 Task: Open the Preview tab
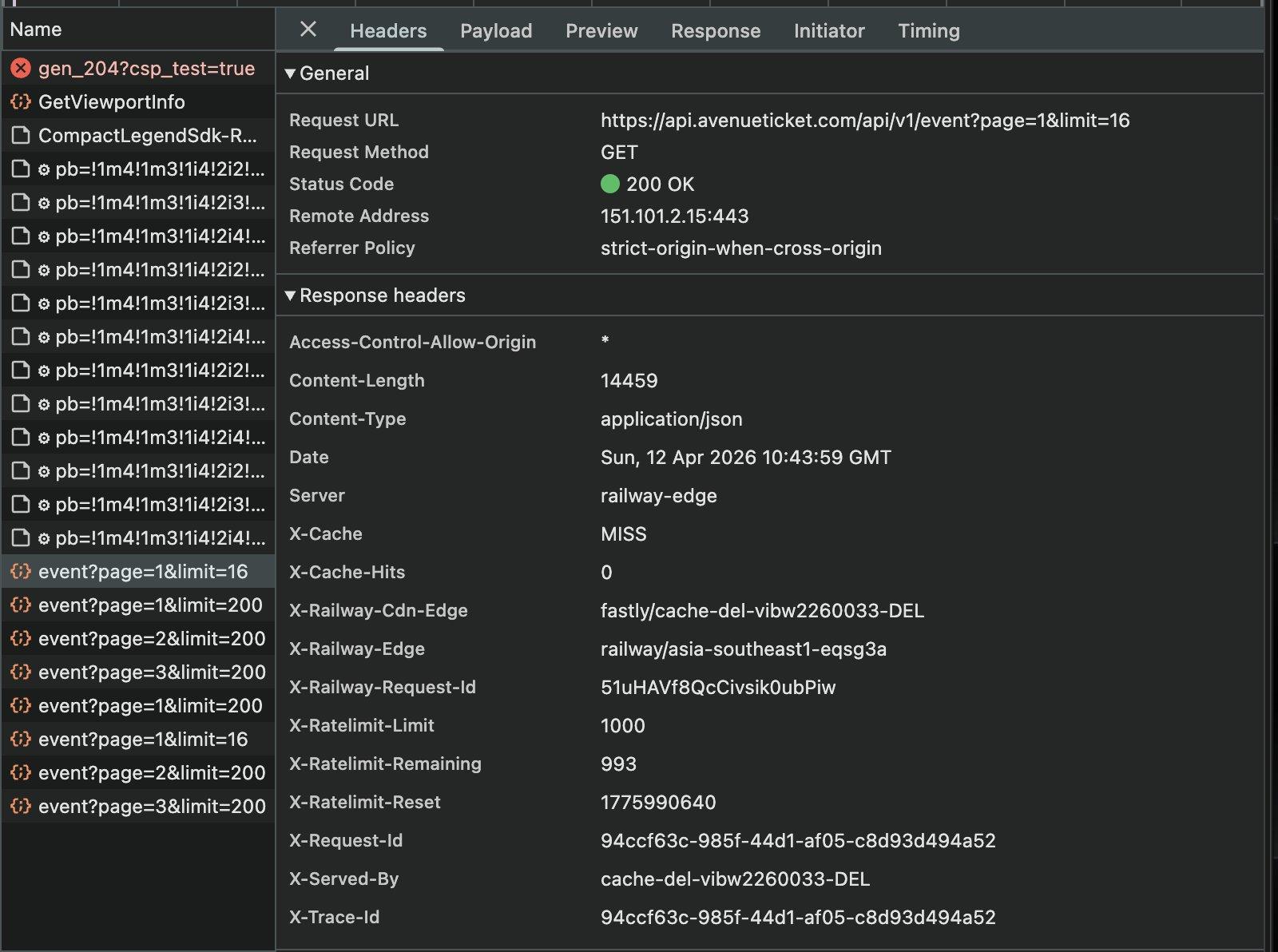(x=601, y=30)
